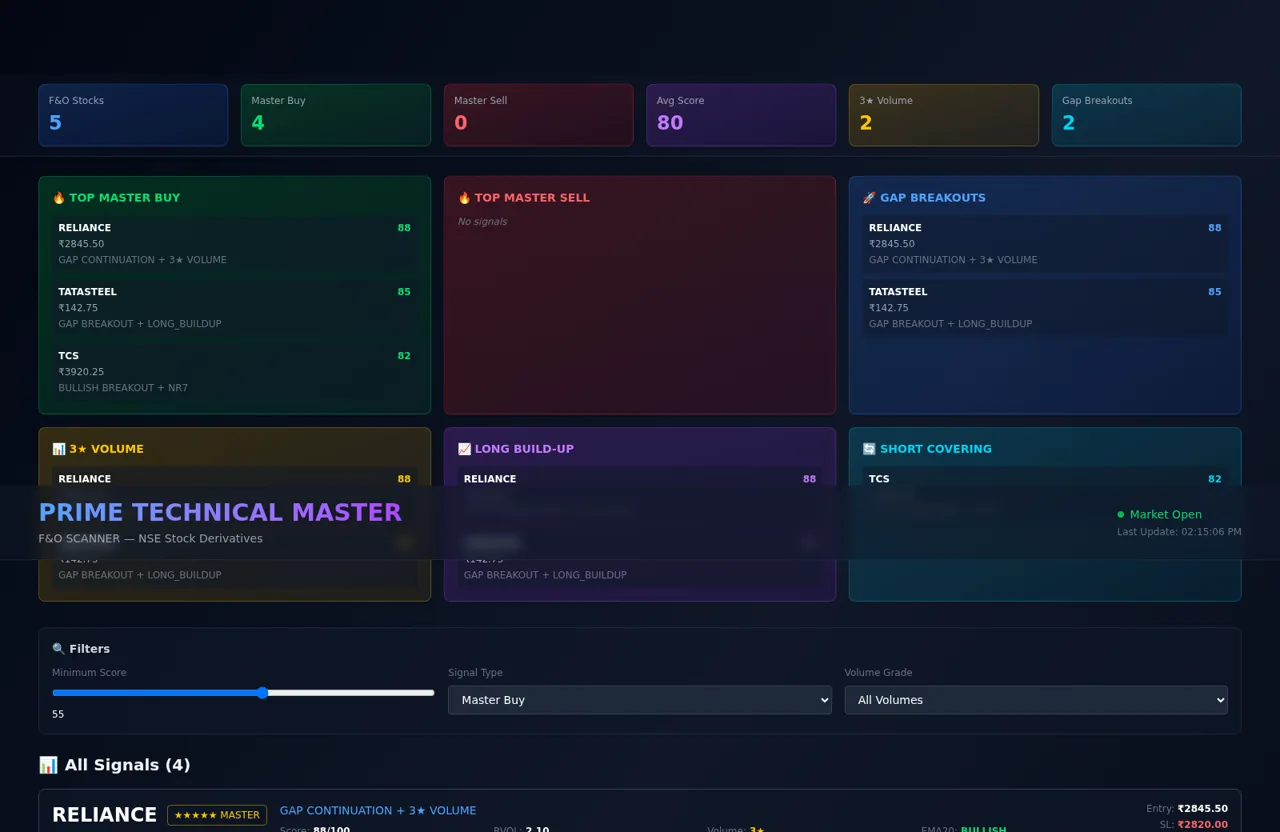Open the Signal Type dropdown showing Master Buy

coord(640,700)
